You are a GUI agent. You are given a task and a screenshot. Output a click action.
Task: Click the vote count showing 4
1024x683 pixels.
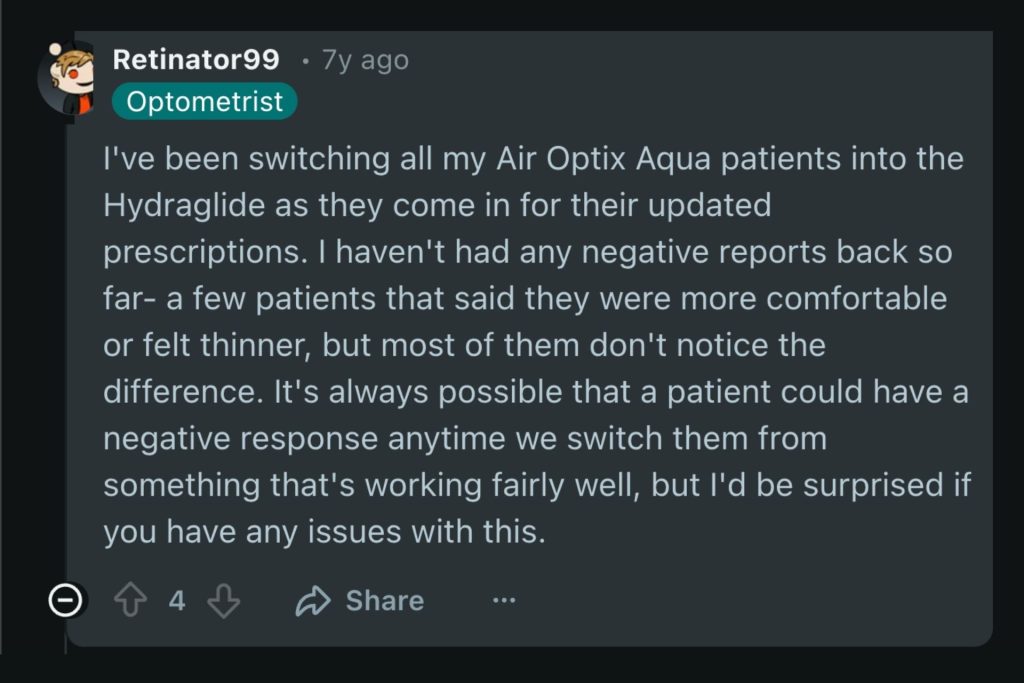click(x=176, y=600)
